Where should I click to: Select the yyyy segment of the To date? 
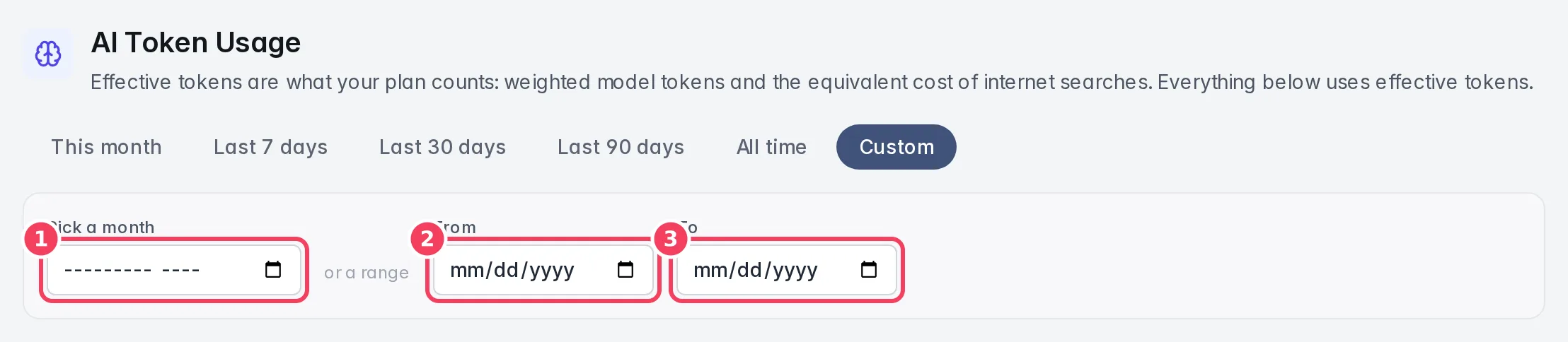(x=795, y=270)
